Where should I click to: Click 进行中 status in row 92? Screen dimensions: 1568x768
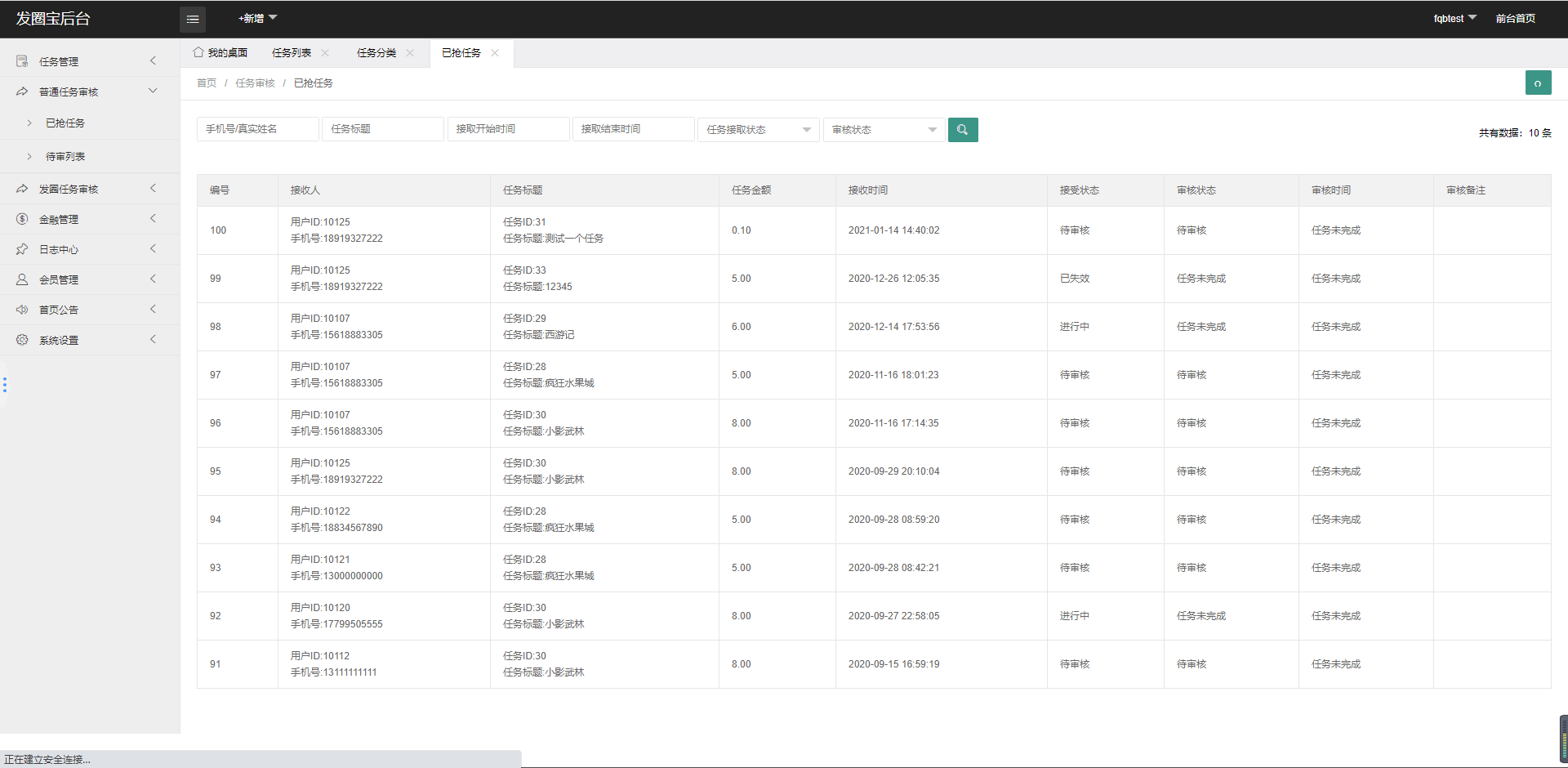click(1075, 616)
